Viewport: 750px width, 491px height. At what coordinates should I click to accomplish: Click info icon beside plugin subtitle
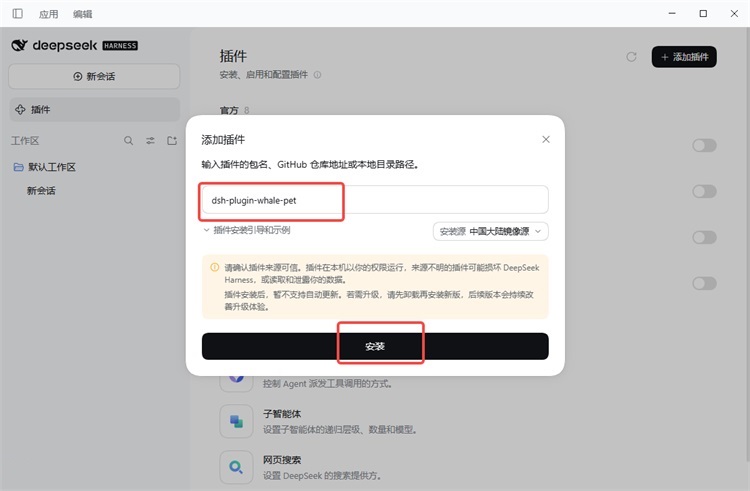point(317,75)
